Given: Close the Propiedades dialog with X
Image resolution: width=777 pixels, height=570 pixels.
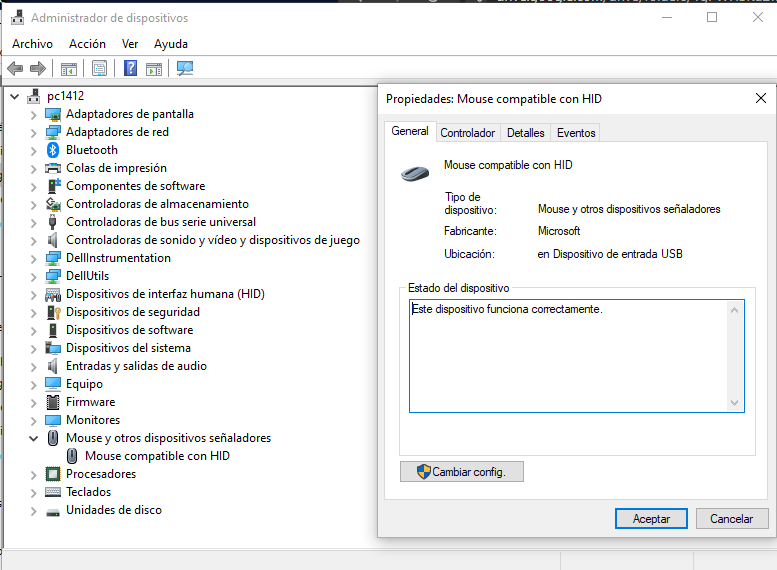Looking at the screenshot, I should tap(761, 98).
